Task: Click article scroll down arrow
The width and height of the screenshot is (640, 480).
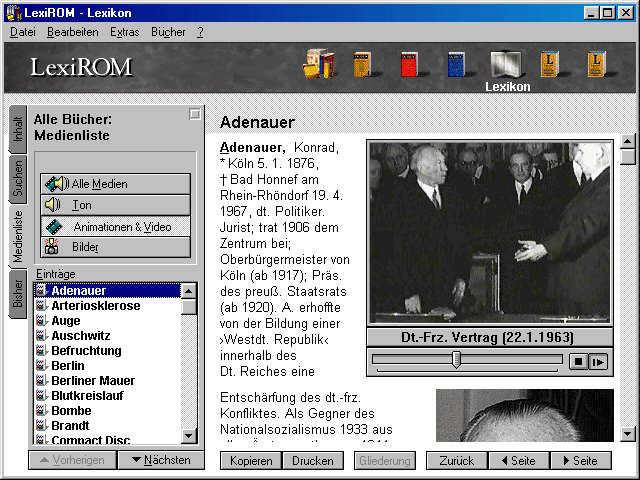Action: tap(628, 433)
